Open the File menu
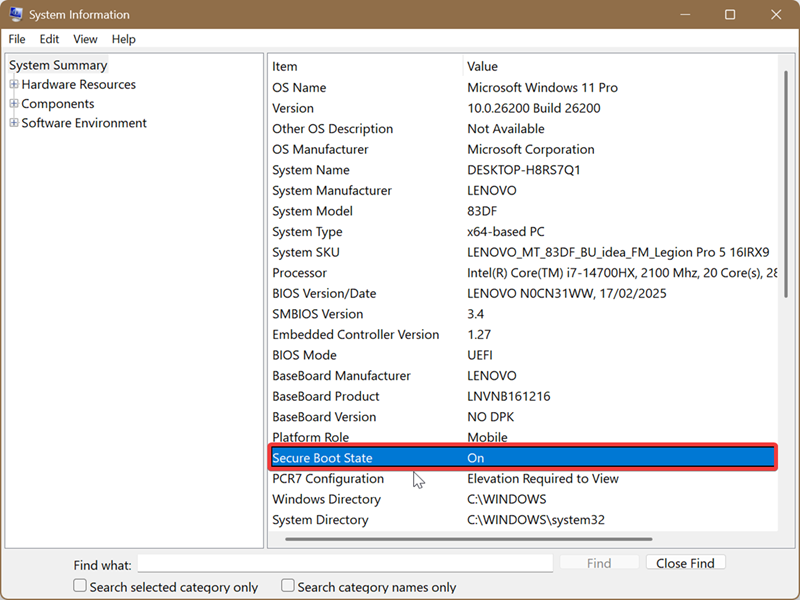Image resolution: width=800 pixels, height=600 pixels. 17,39
